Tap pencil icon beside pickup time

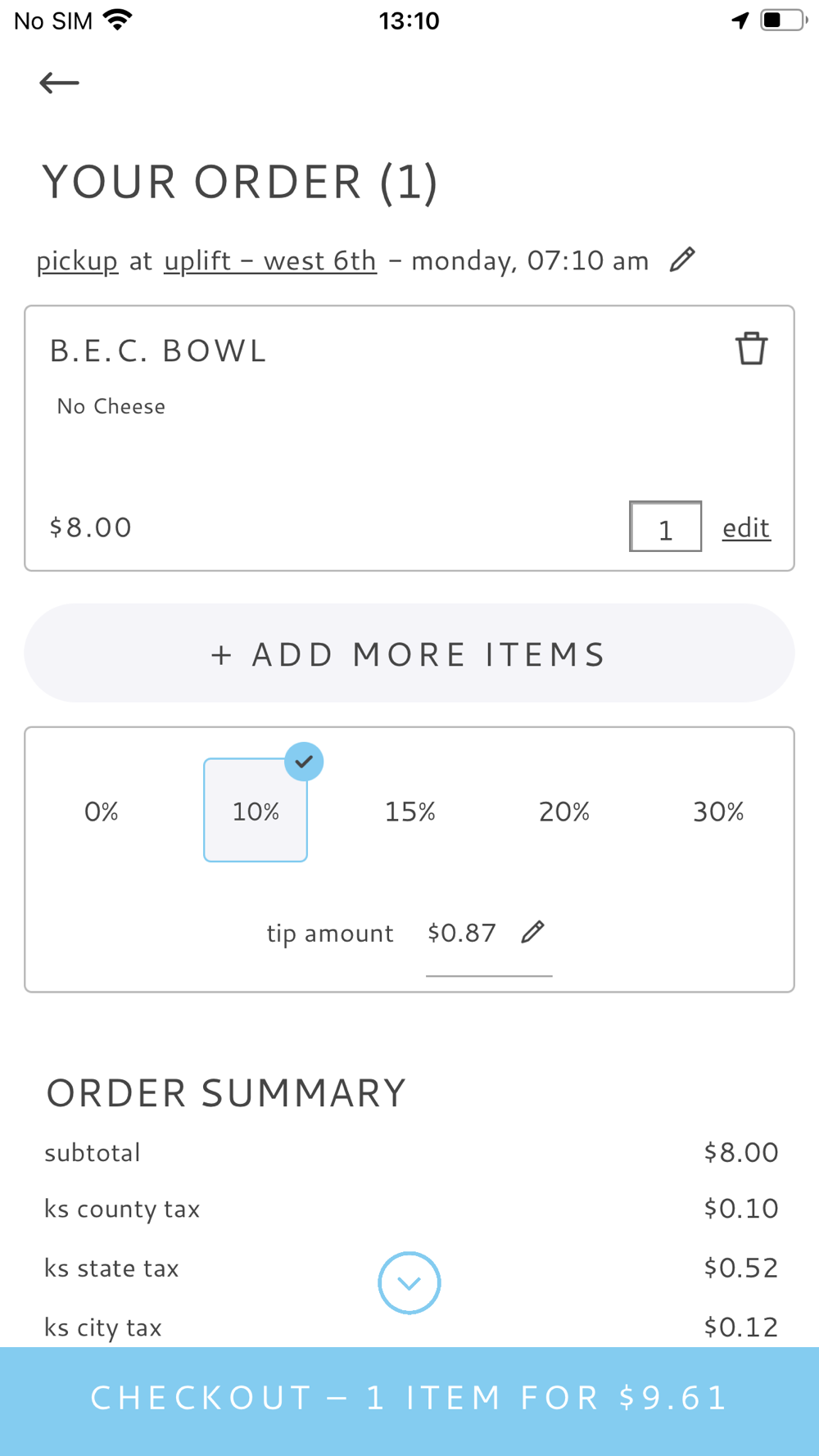coord(682,260)
